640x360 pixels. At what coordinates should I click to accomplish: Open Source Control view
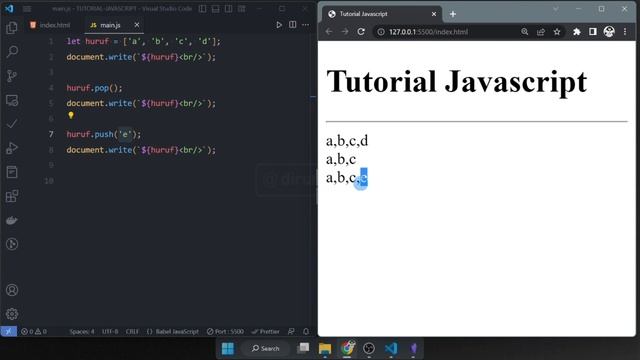click(x=12, y=76)
